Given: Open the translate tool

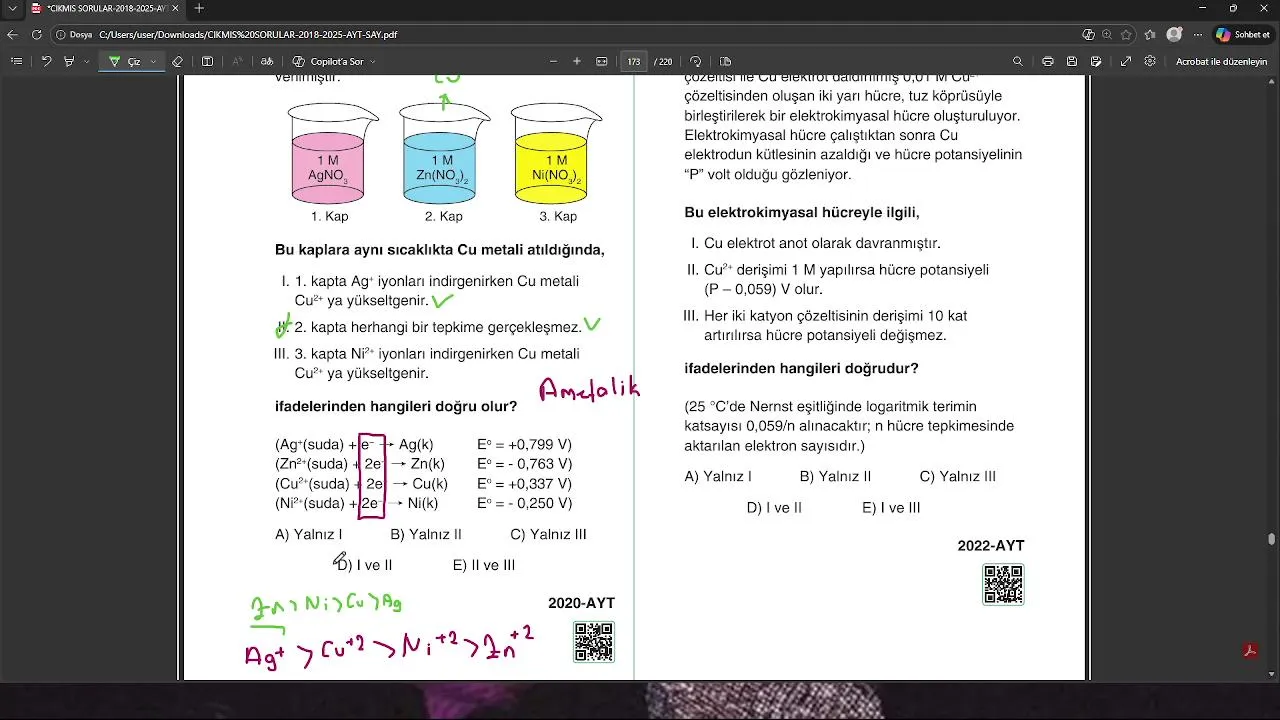Looking at the screenshot, I should 267,61.
